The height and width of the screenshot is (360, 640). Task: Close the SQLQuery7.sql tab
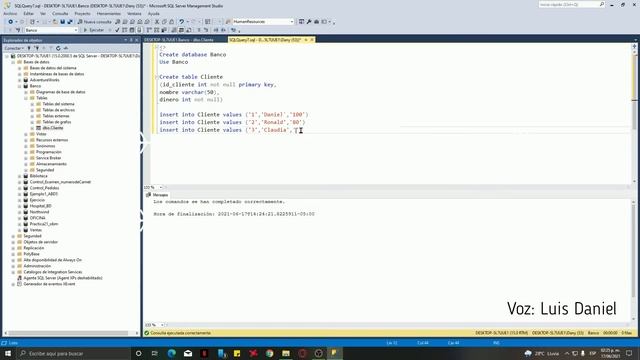(312, 40)
